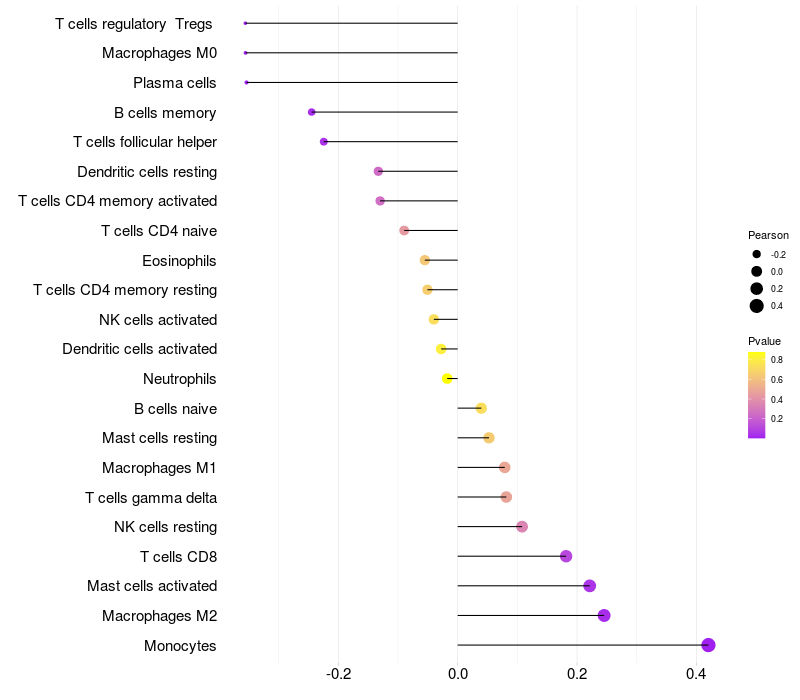Click the 0.4 x-axis tick label
This screenshot has width=800, height=700.
(x=696, y=674)
